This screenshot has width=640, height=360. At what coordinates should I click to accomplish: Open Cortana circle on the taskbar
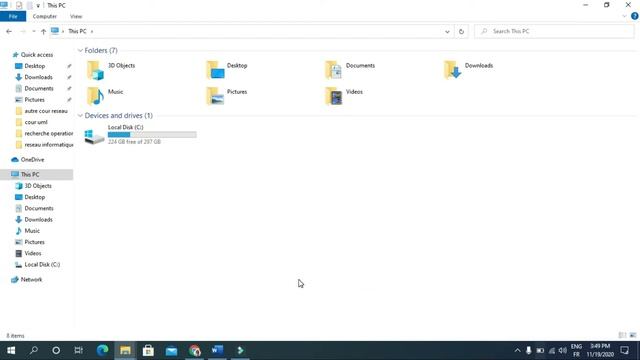(x=56, y=350)
